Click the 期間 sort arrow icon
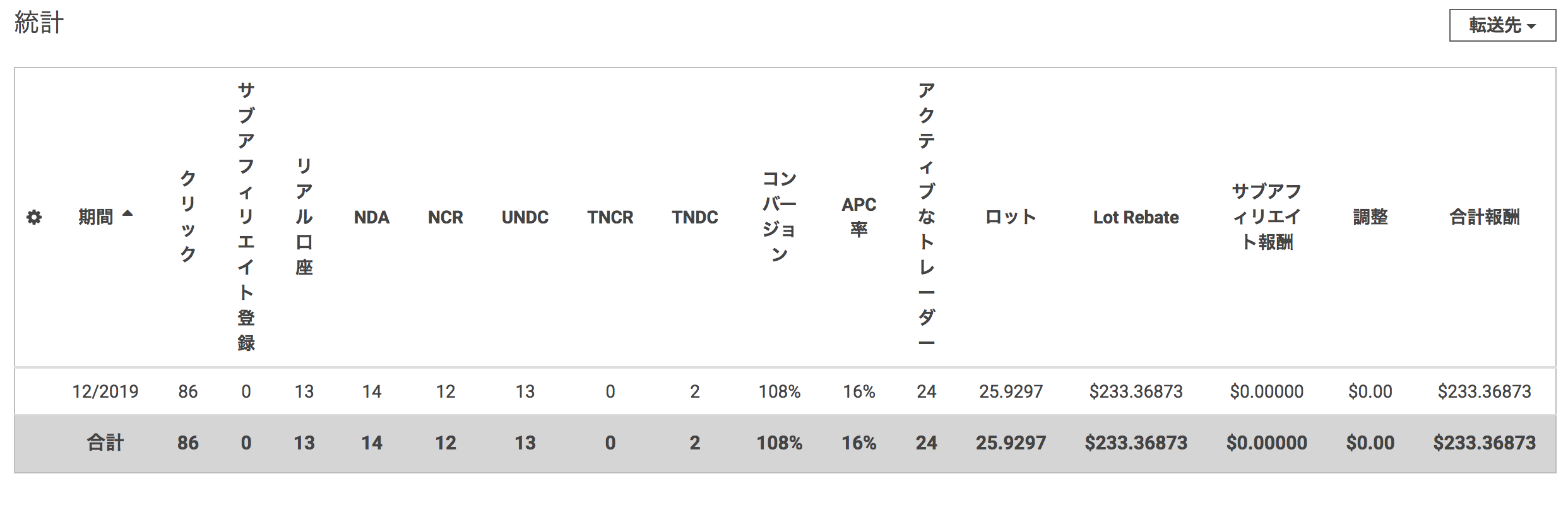The height and width of the screenshot is (505, 1568). 128,214
